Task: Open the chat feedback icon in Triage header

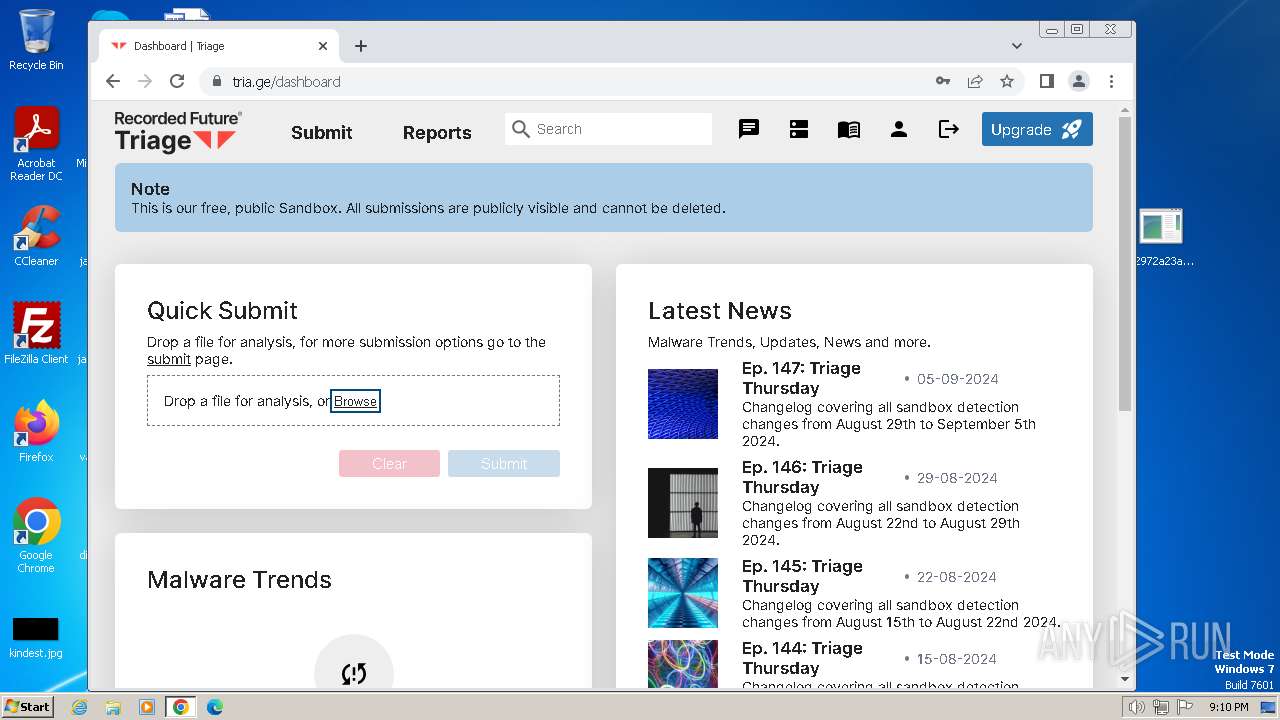Action: pyautogui.click(x=749, y=129)
